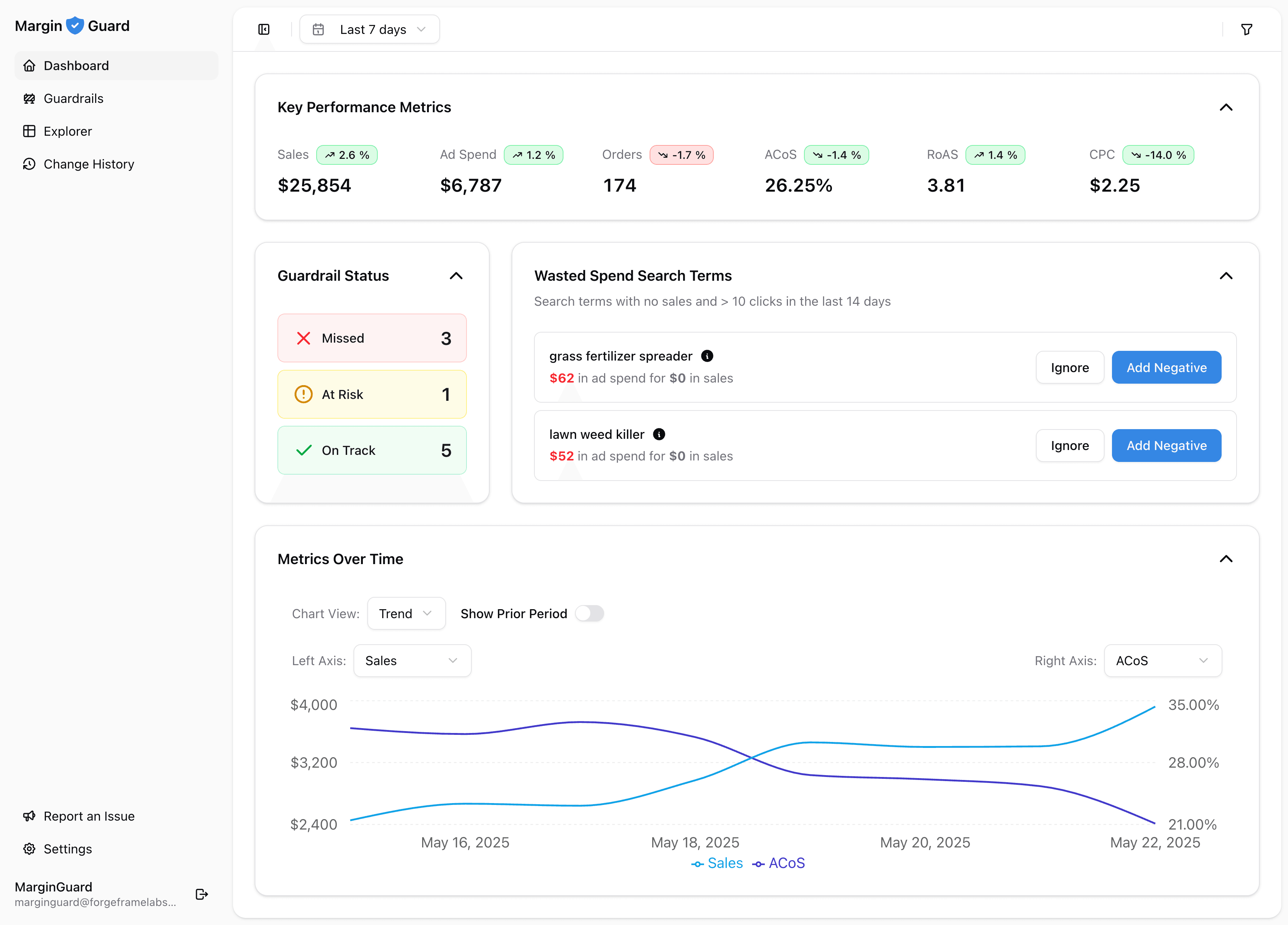Click the calendar icon in the date selector
Viewport: 1288px width, 925px height.
(318, 29)
